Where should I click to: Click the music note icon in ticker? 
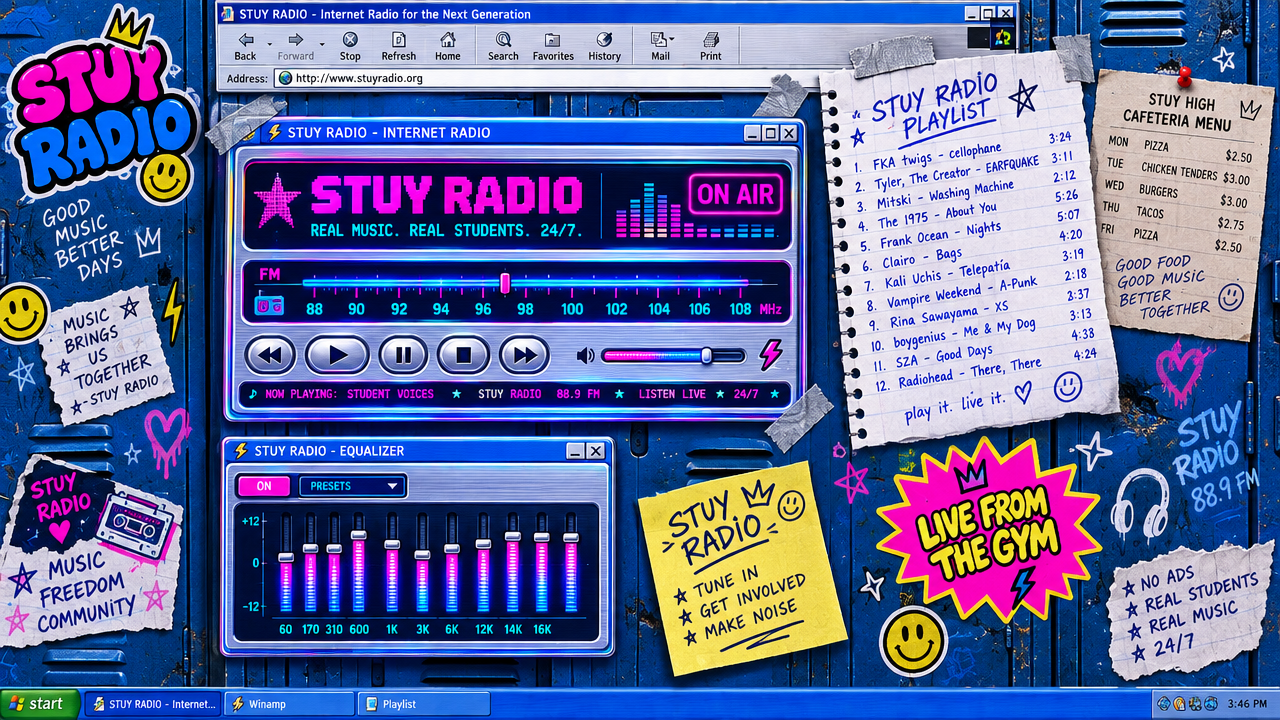click(253, 394)
